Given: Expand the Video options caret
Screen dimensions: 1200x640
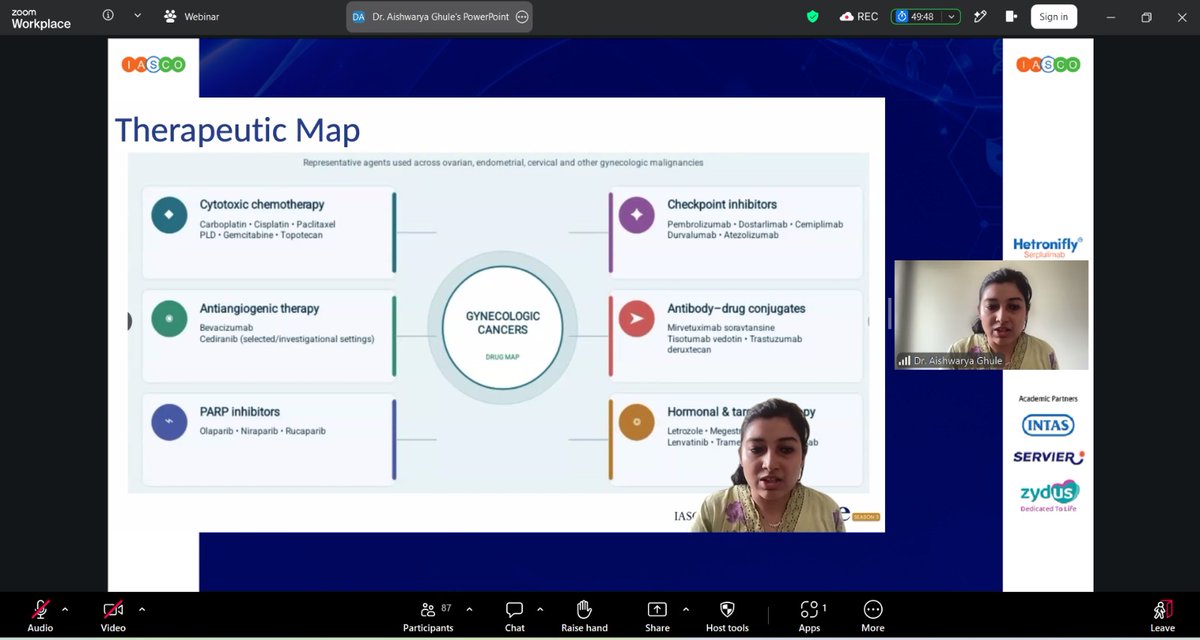Looking at the screenshot, I should pyautogui.click(x=142, y=609).
